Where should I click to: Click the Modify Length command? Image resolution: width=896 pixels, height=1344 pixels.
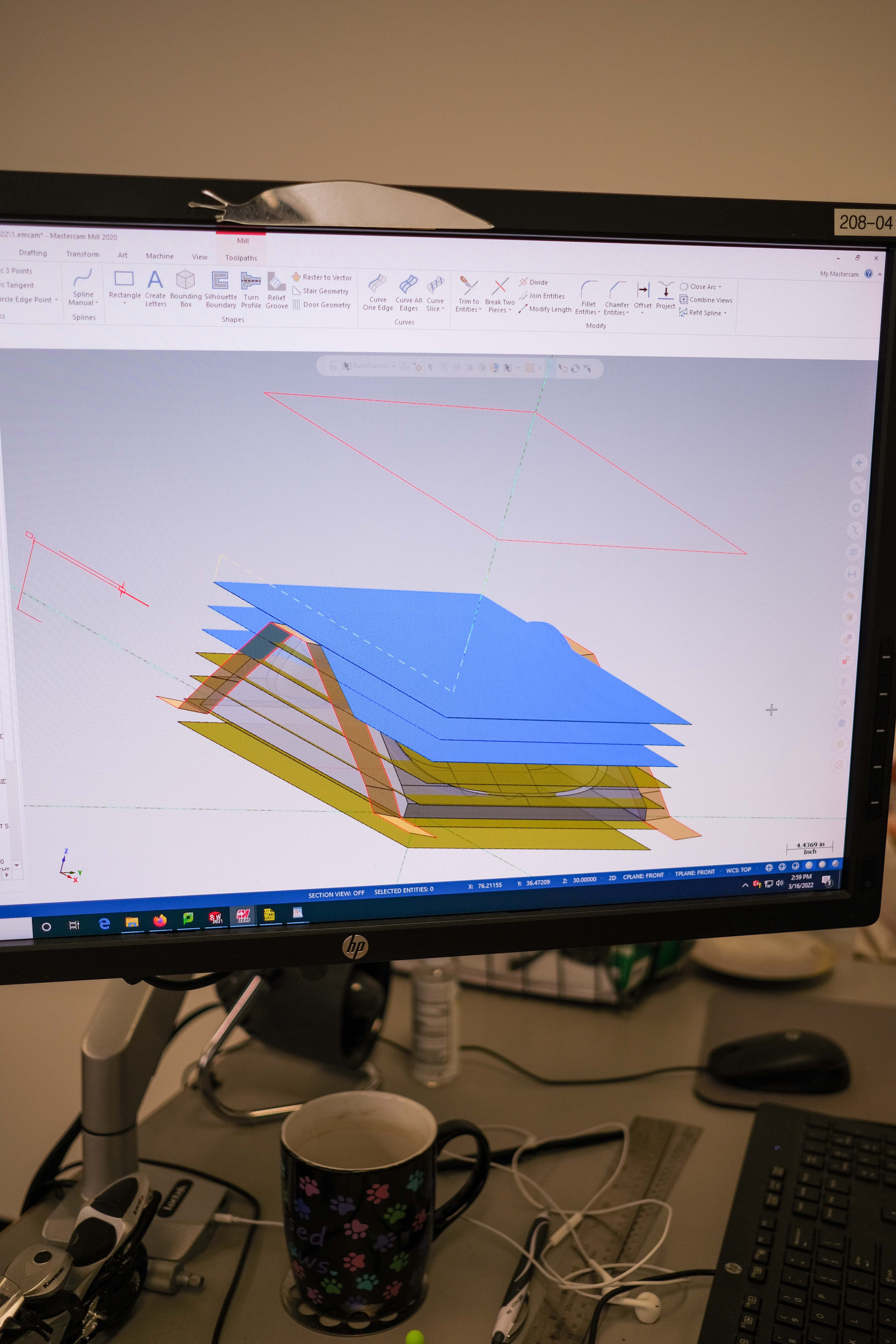tap(545, 309)
